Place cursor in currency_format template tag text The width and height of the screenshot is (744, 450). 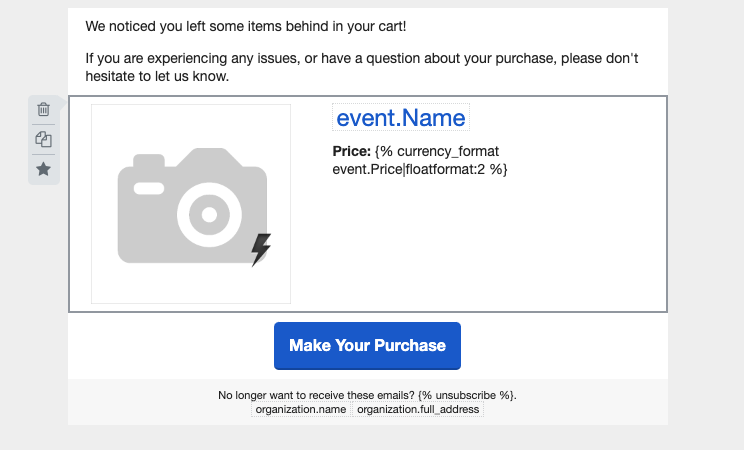pyautogui.click(x=437, y=151)
